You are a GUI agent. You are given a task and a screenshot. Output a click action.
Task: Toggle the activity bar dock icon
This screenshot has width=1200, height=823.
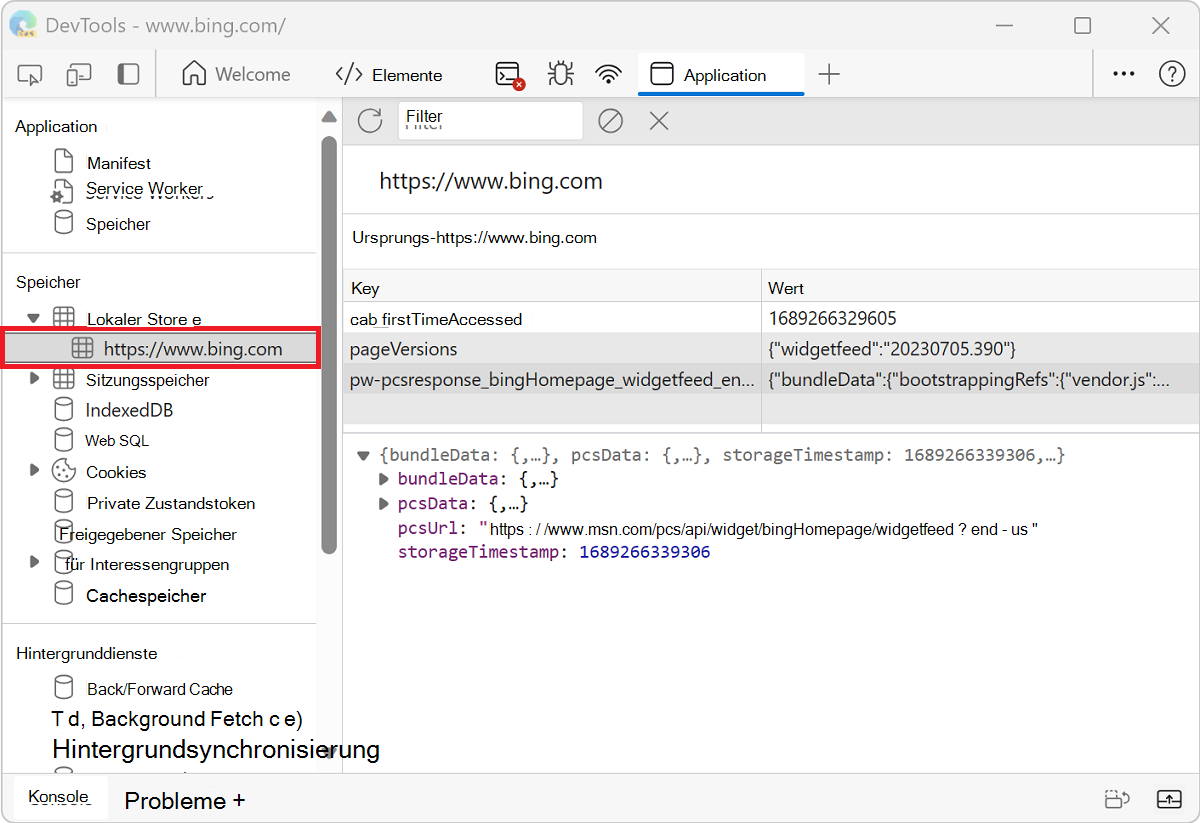[x=128, y=75]
